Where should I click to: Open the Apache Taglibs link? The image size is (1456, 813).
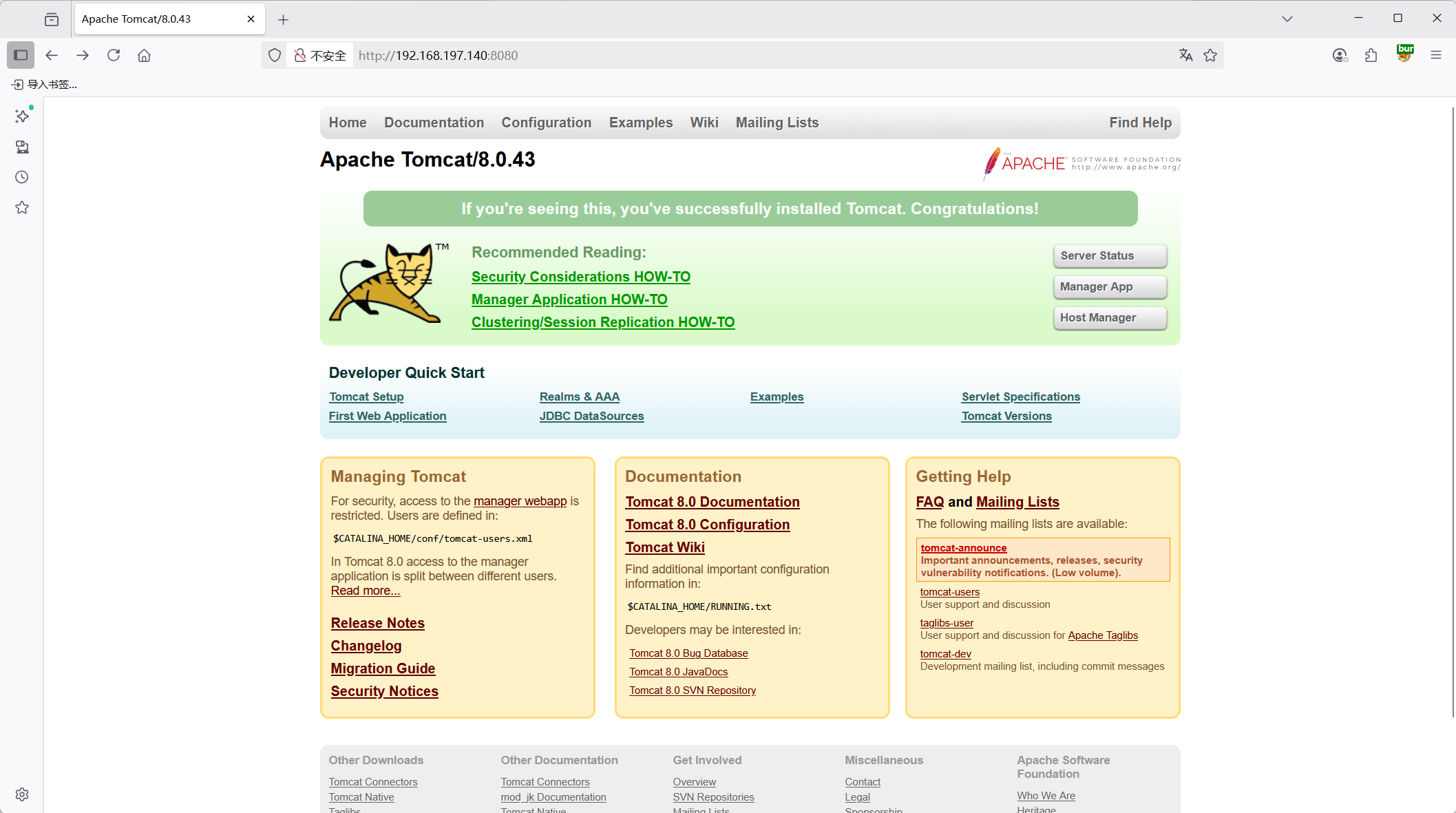point(1103,635)
